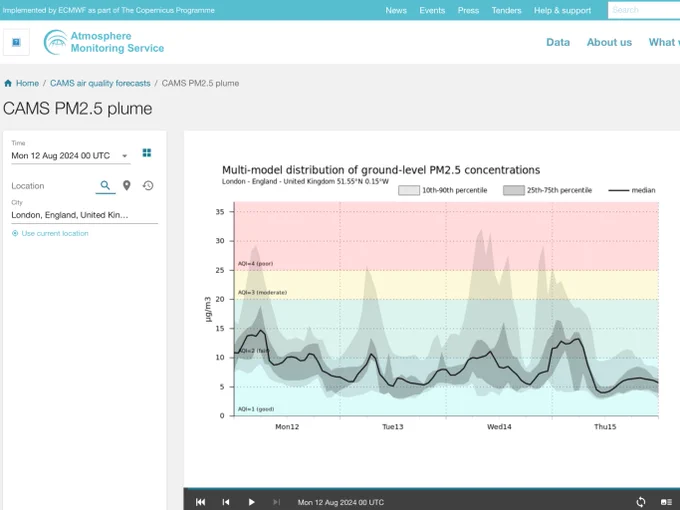Click the µg/m3 y-axis unit label

pos(208,309)
